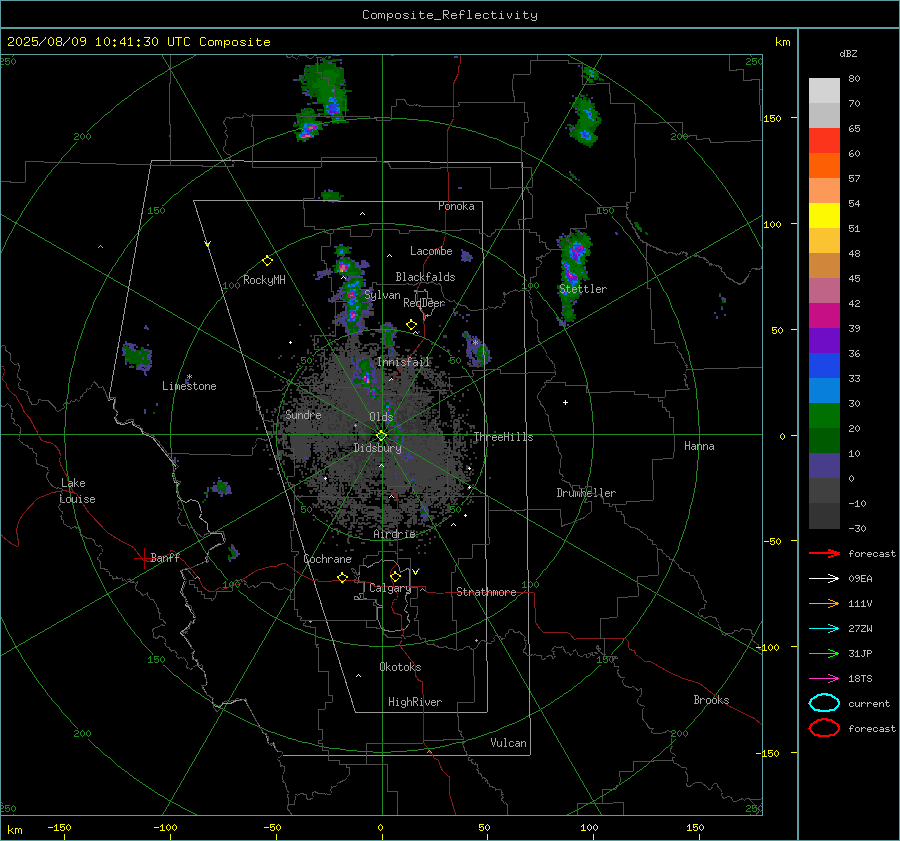The height and width of the screenshot is (841, 900).
Task: Click the RedDeer city label
Action: (x=424, y=303)
